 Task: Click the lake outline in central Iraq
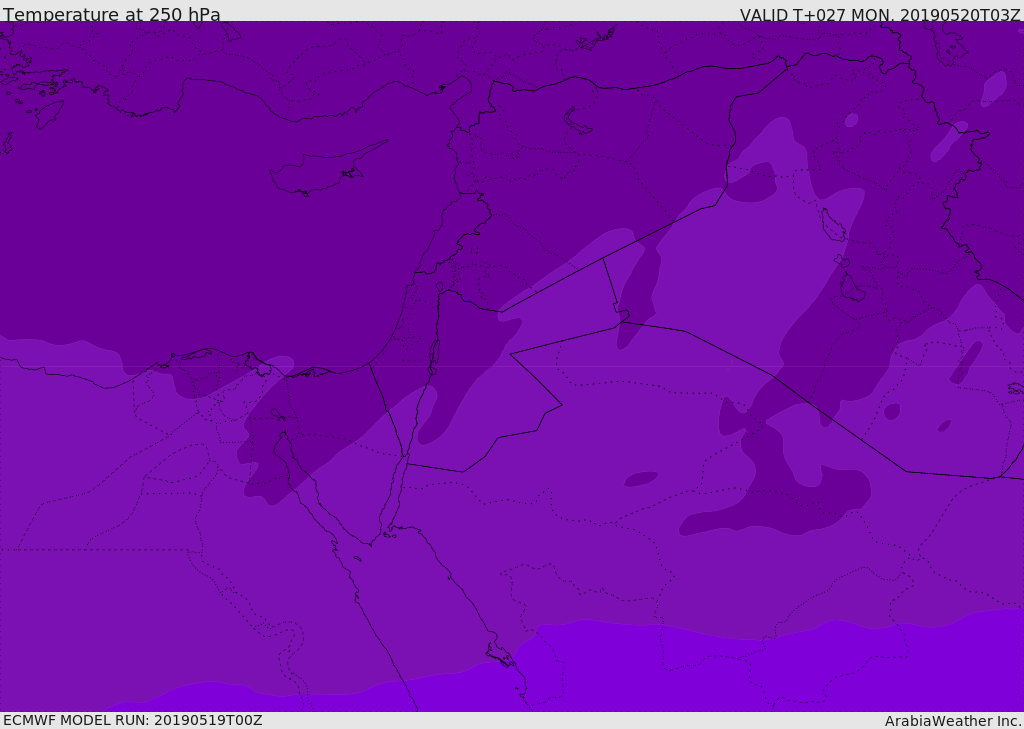click(x=832, y=226)
